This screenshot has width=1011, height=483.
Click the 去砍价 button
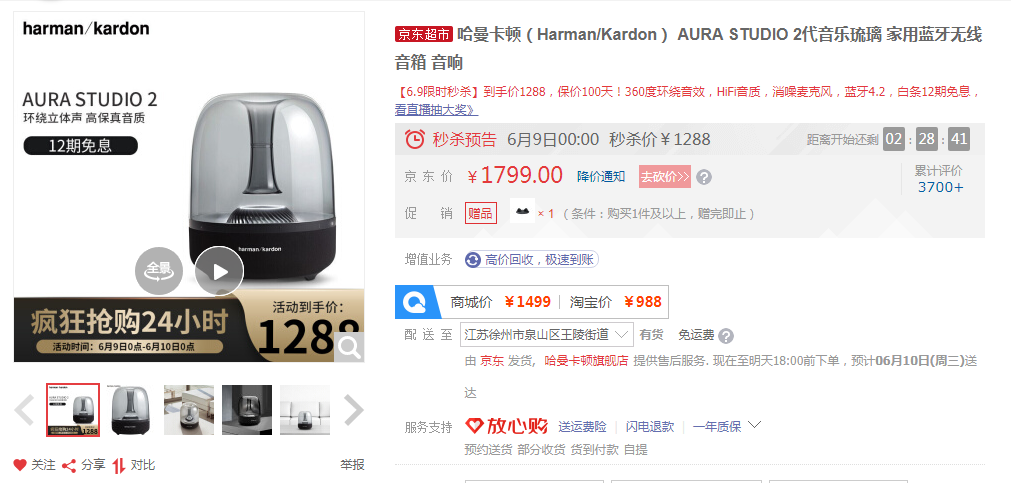665,177
